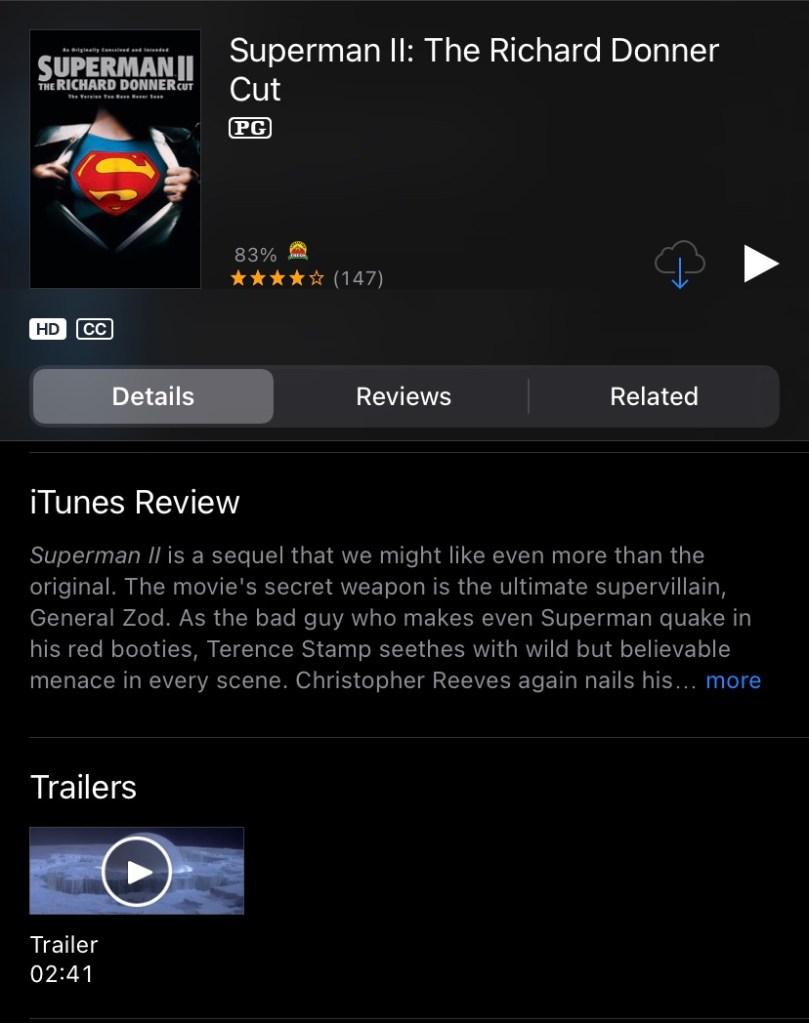
Task: Play the trailer via the circular play icon
Action: click(x=136, y=871)
